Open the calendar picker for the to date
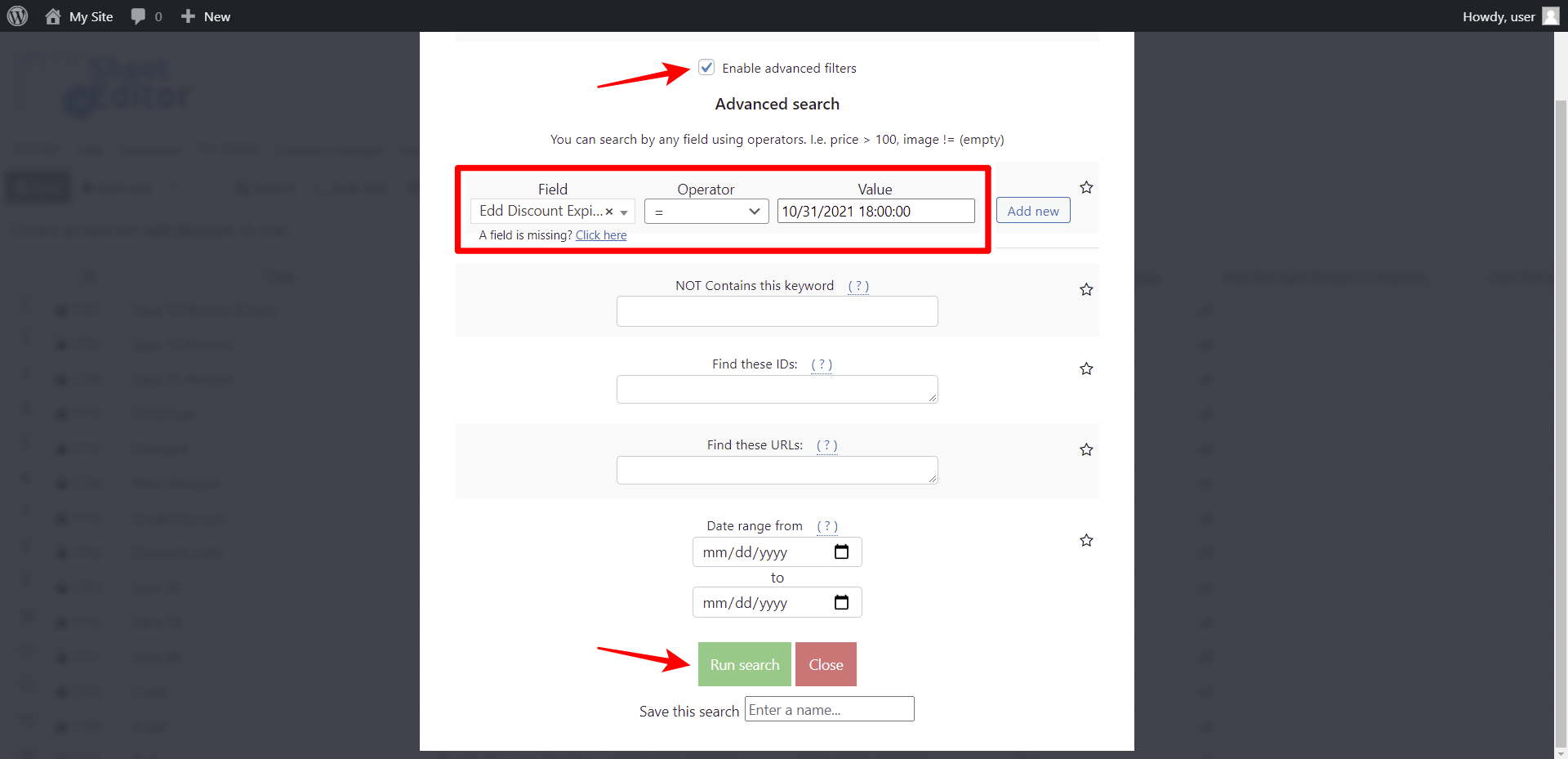Screen dimensions: 1568x759 (x=841, y=602)
